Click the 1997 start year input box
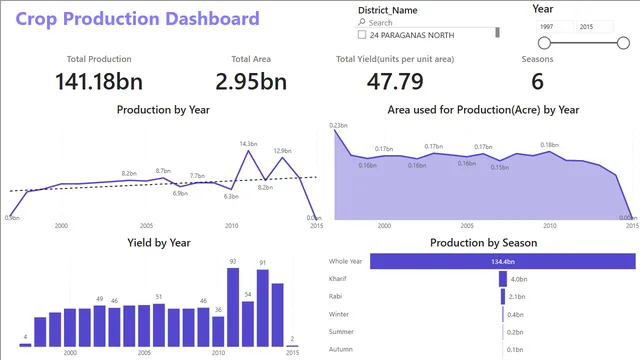 [x=555, y=27]
